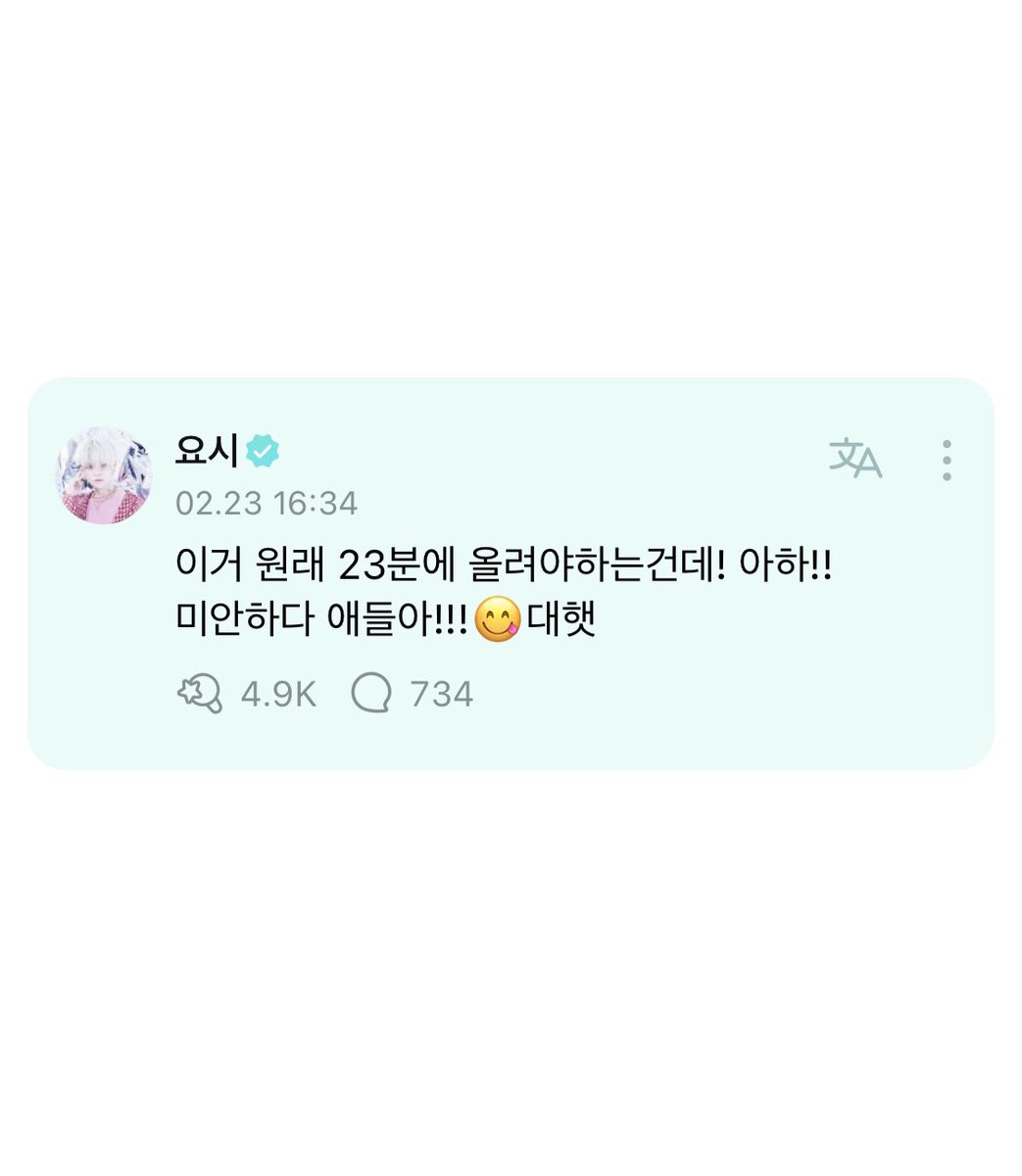The height and width of the screenshot is (1176, 1022).
Task: Click the word 대햇 after the emoji
Action: 561,621
